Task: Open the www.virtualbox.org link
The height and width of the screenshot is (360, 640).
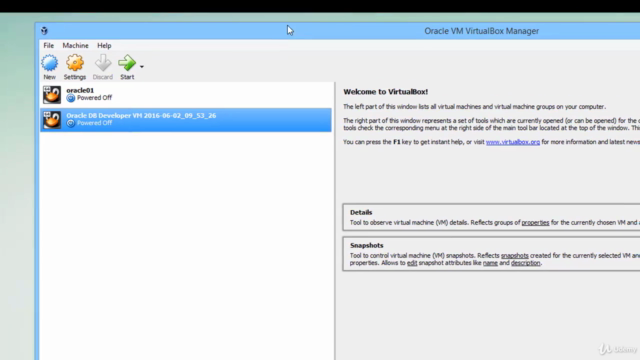Action: (513, 142)
